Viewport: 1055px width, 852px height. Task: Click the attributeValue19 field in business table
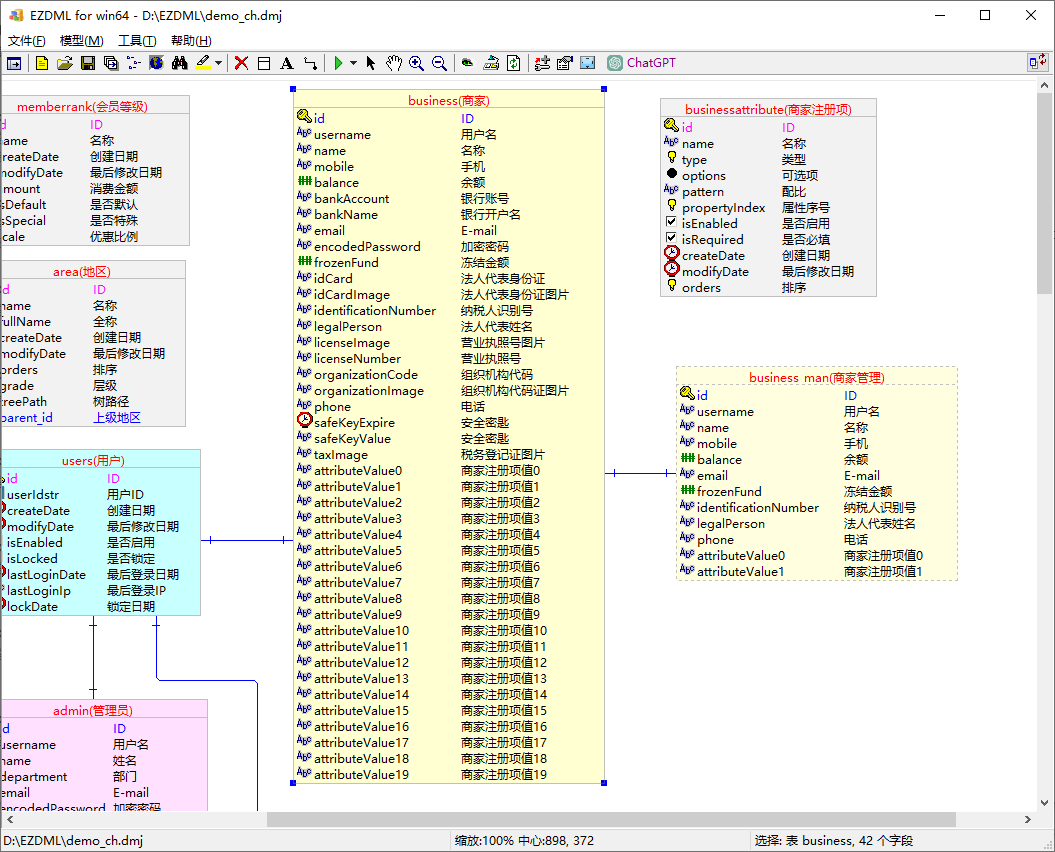point(361,775)
